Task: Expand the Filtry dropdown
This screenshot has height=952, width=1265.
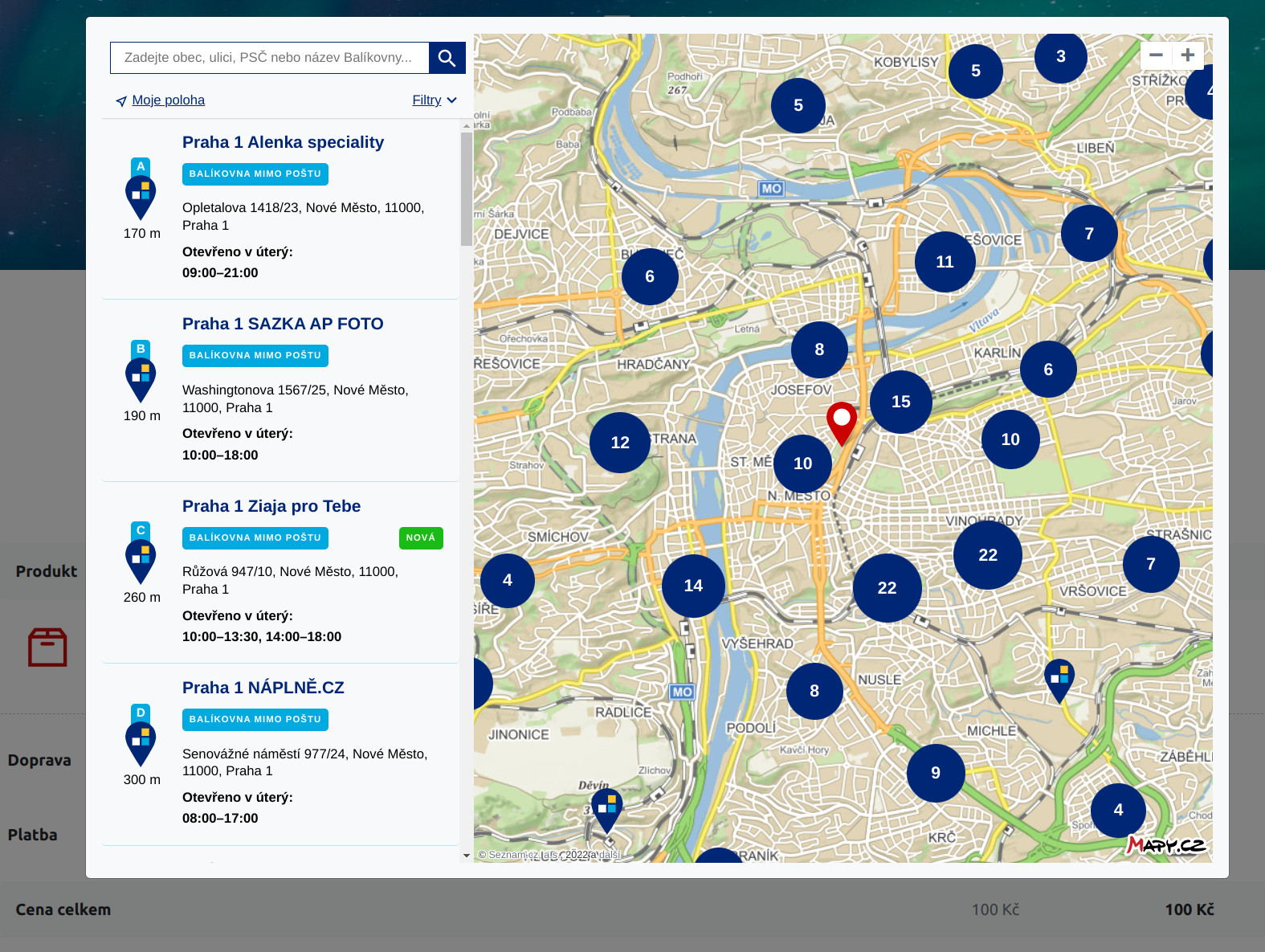Action: click(435, 100)
